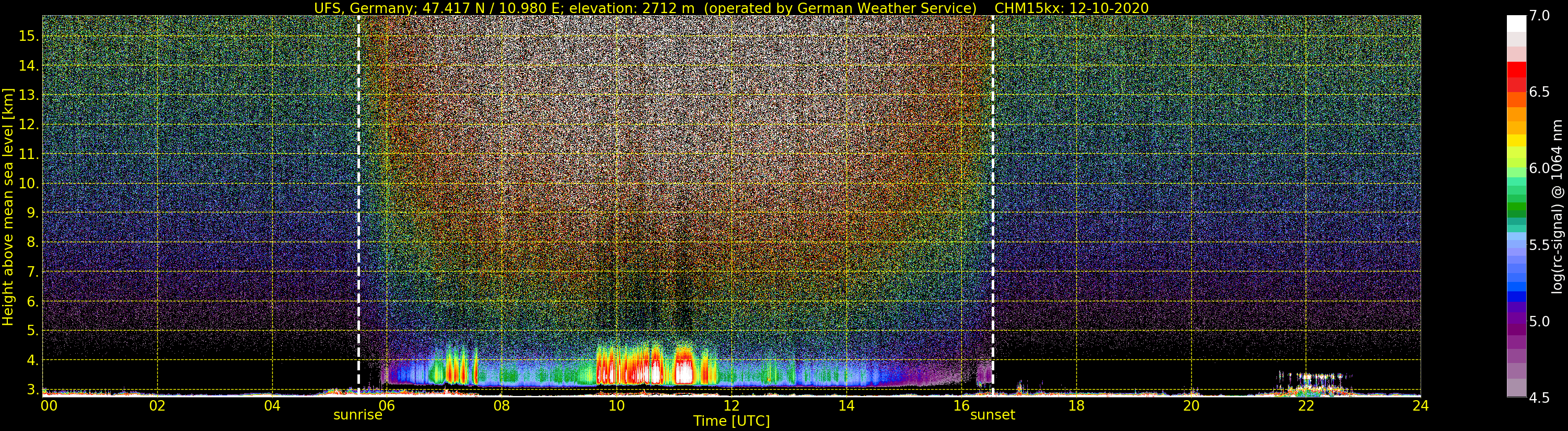Click the colorbar value '6.5'
Screen dimensions: 1568x431
pos(1539,92)
